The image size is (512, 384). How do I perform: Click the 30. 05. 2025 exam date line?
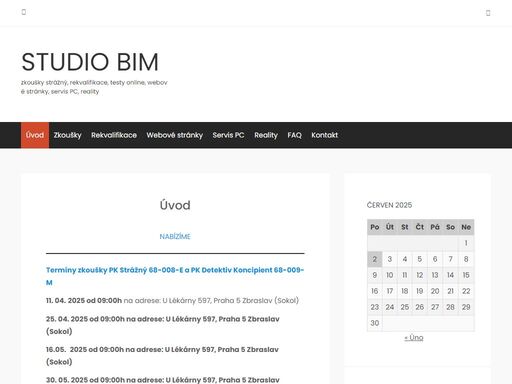click(163, 380)
